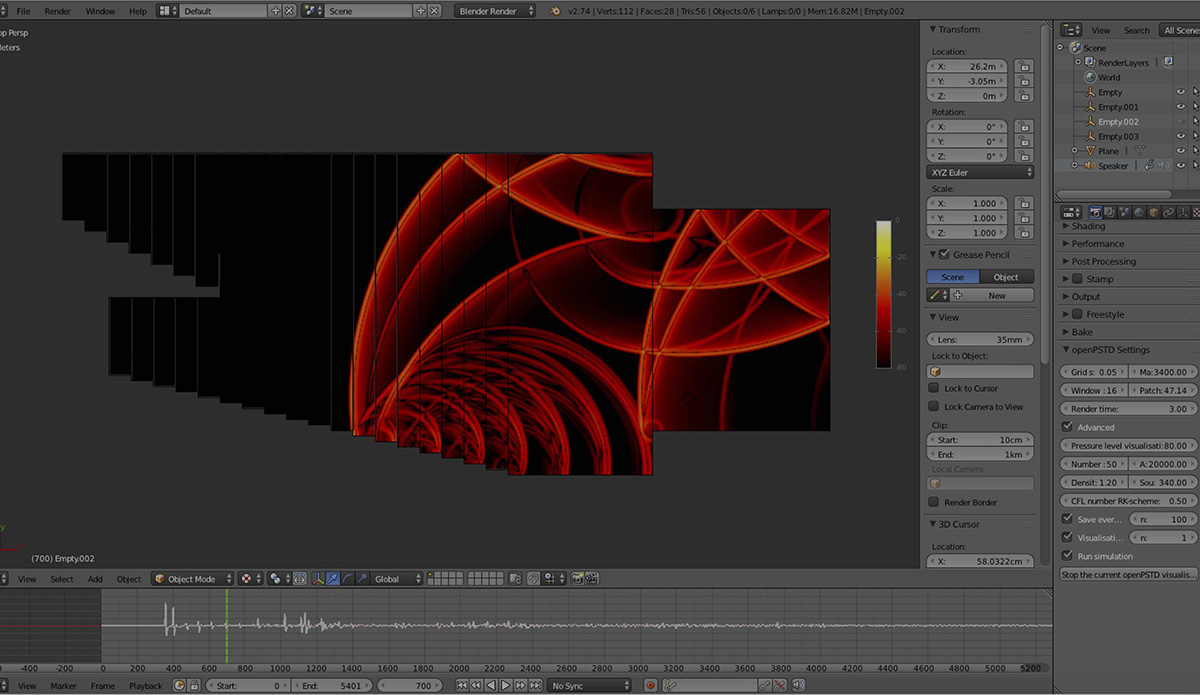This screenshot has width=1200, height=695.
Task: Click the New grease pencil layer button
Action: (x=991, y=296)
